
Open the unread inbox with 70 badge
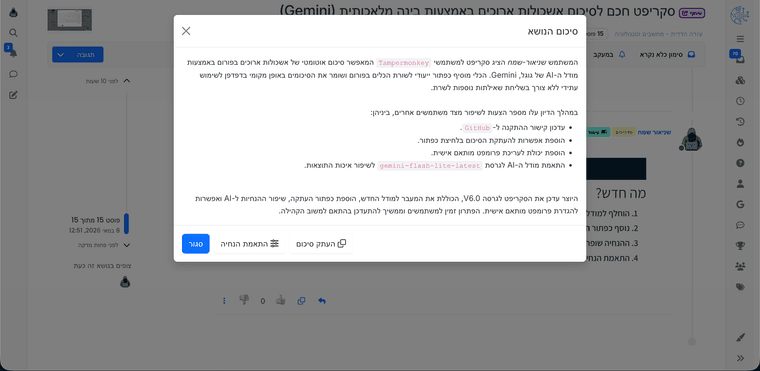tap(739, 58)
